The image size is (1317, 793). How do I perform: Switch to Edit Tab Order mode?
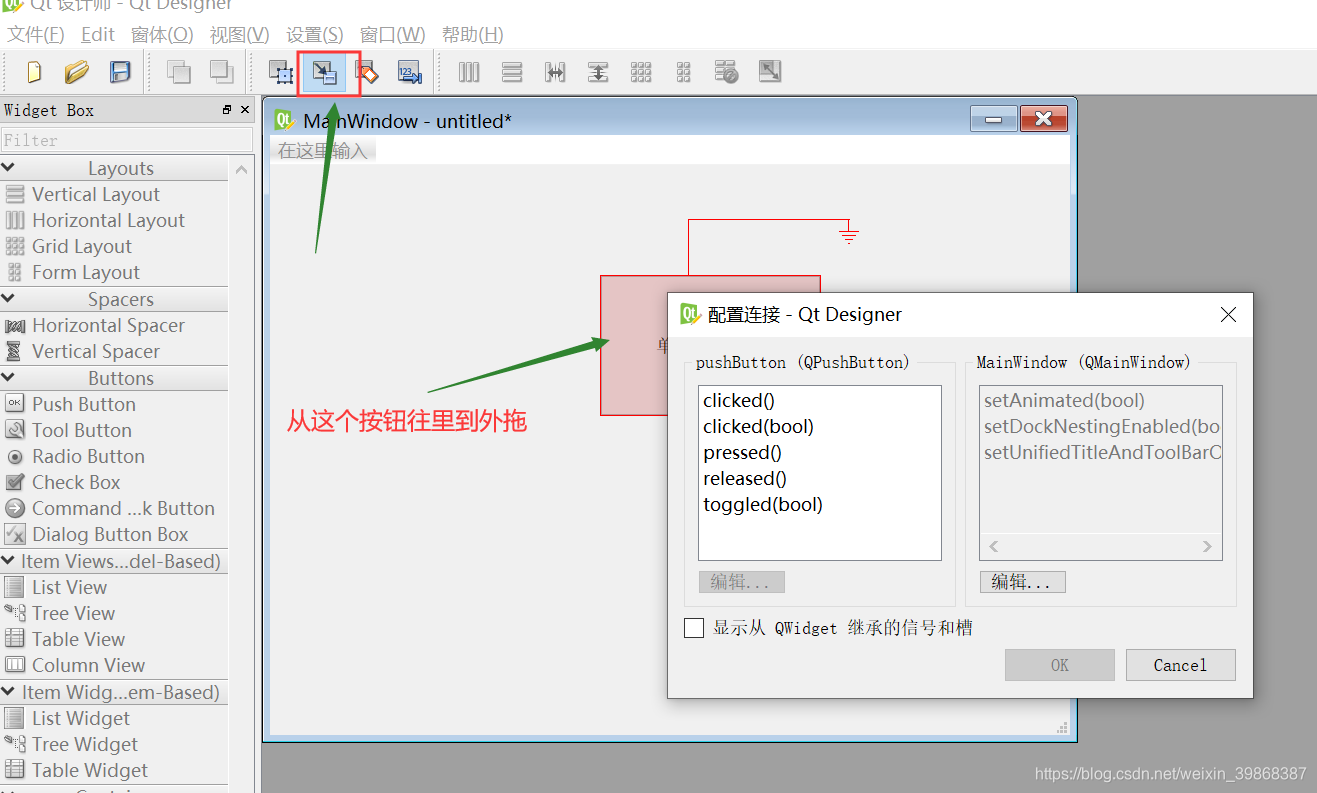coord(410,72)
